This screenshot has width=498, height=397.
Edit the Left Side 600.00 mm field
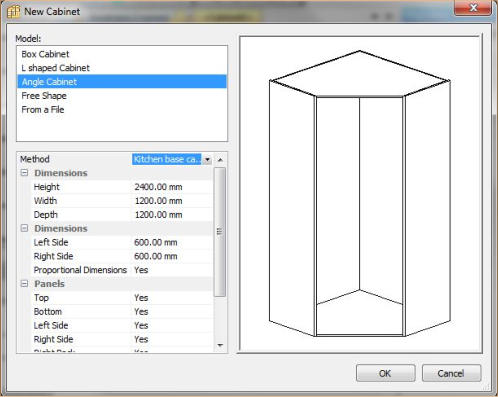[x=172, y=242]
